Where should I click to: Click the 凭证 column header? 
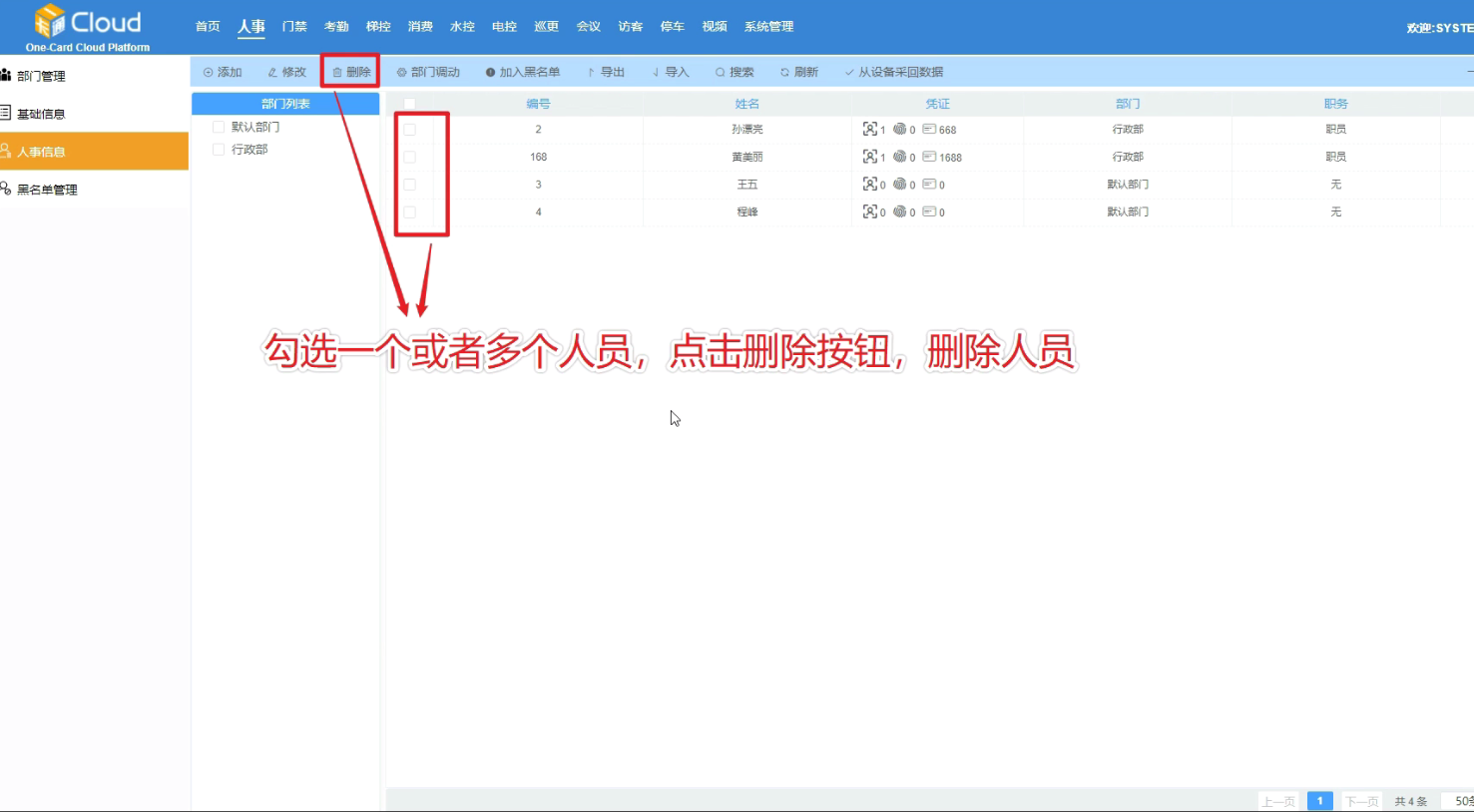[937, 104]
